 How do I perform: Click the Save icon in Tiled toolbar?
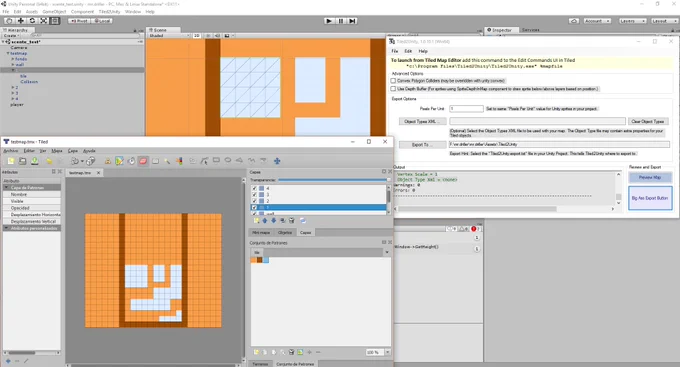(35, 161)
